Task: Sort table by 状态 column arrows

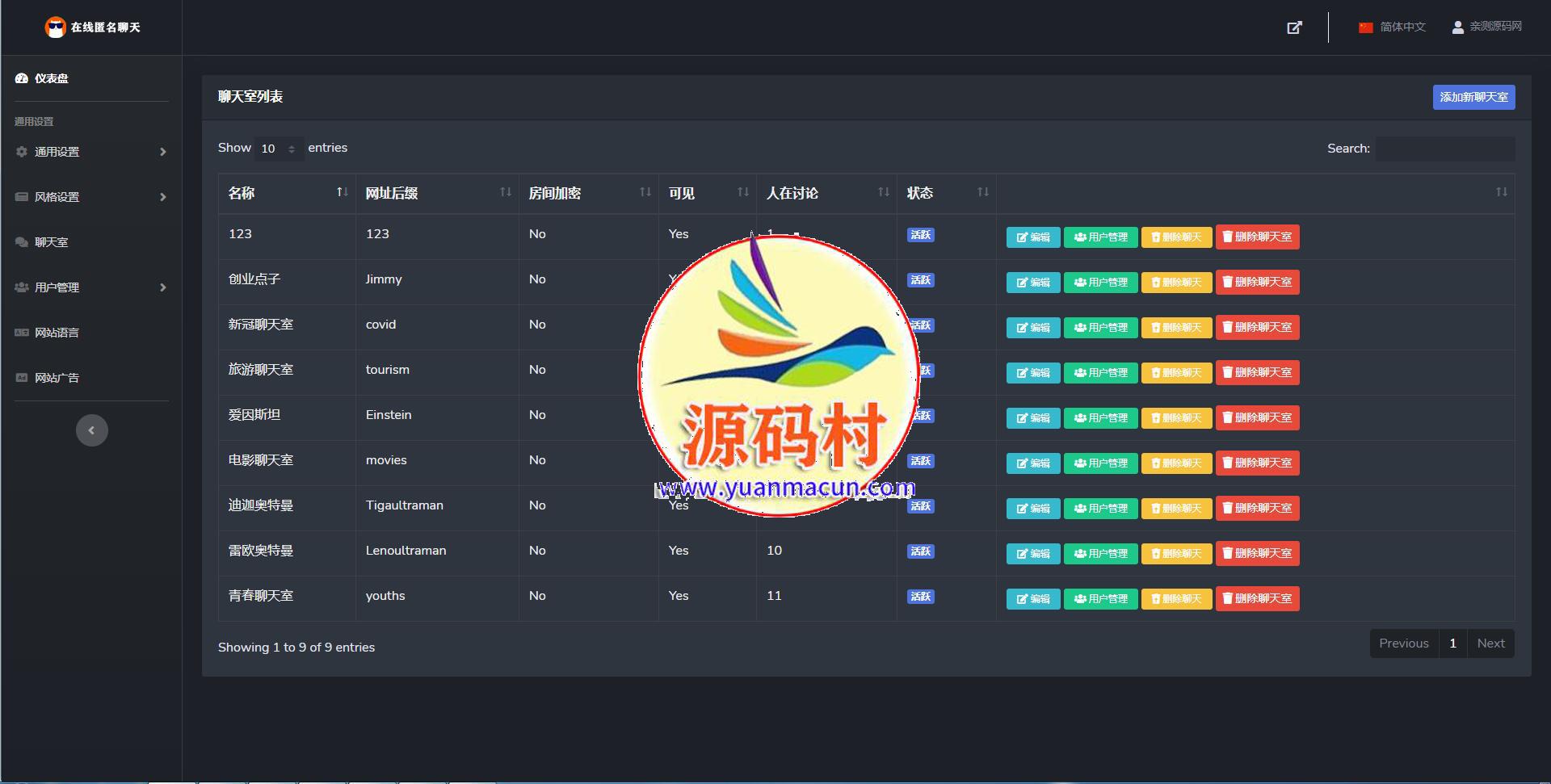Action: (982, 192)
